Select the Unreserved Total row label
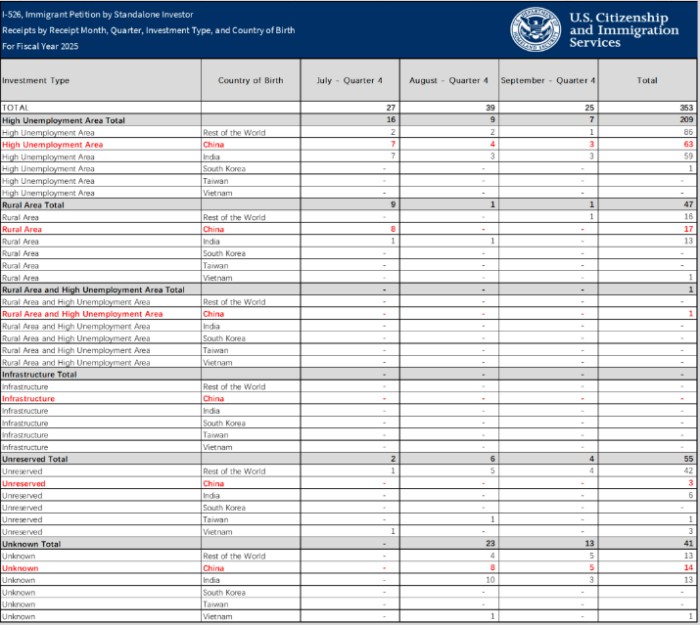The height and width of the screenshot is (625, 700). coord(35,459)
